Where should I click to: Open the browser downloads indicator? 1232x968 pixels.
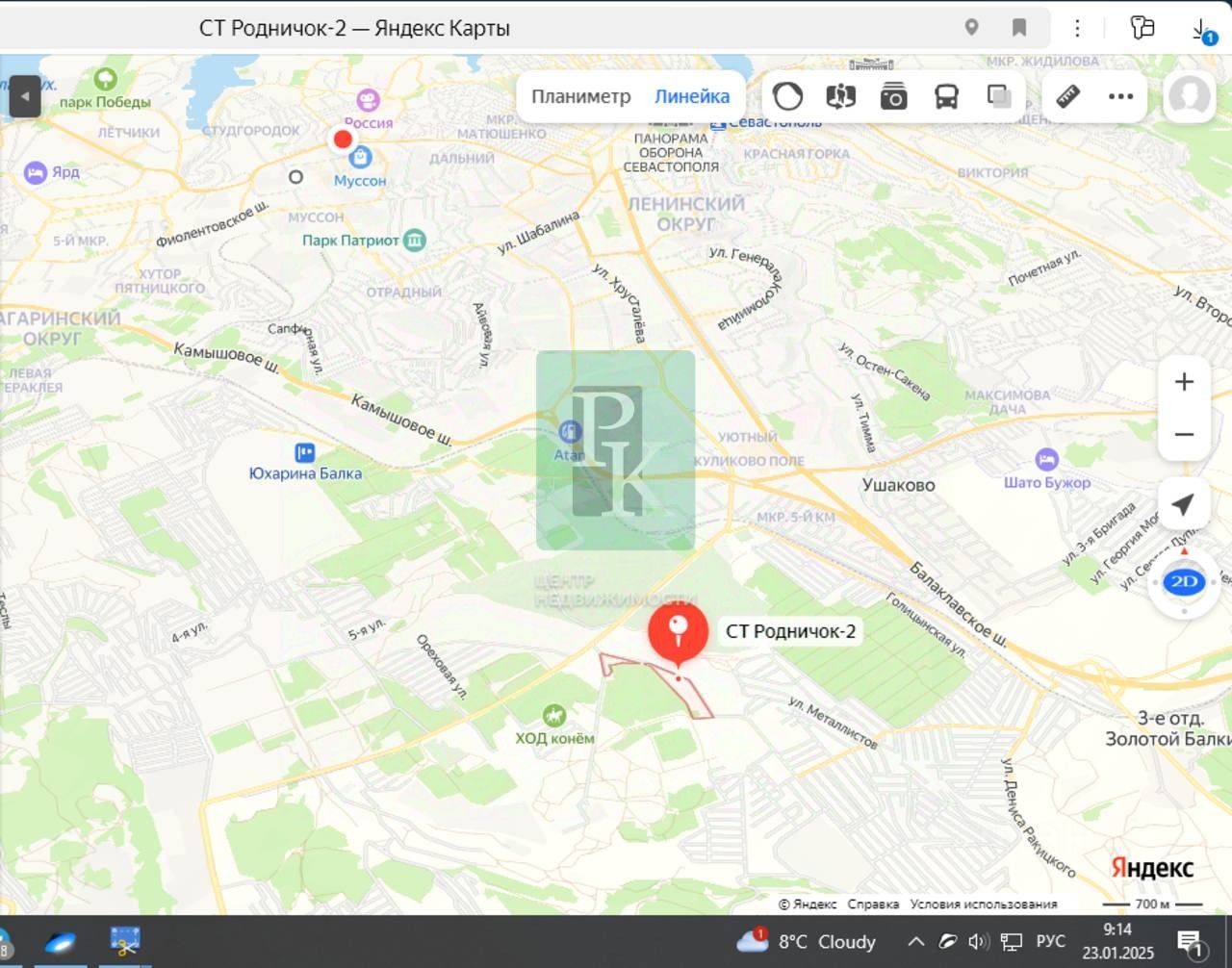pos(1203,30)
